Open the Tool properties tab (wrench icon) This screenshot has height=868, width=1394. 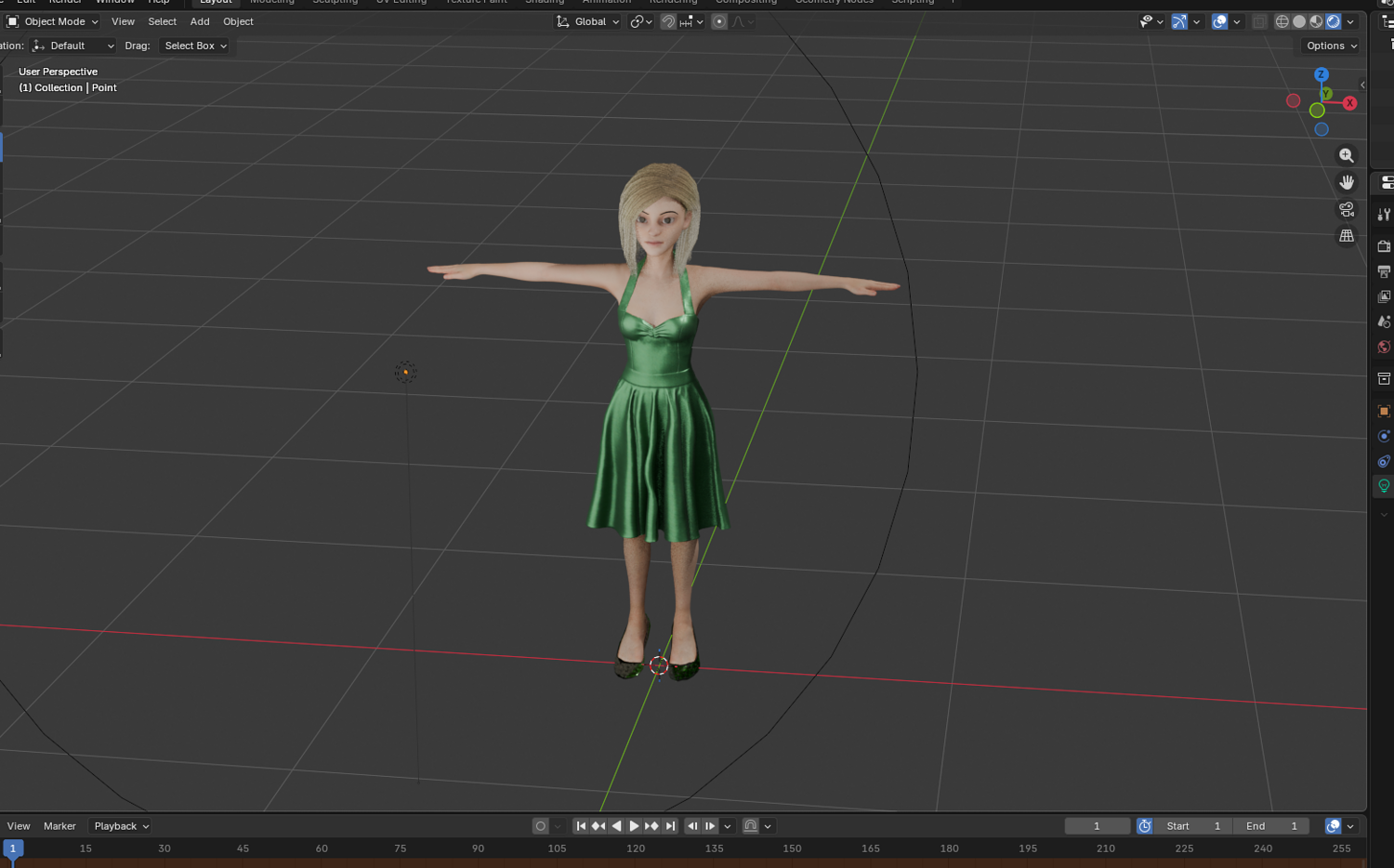(x=1384, y=215)
